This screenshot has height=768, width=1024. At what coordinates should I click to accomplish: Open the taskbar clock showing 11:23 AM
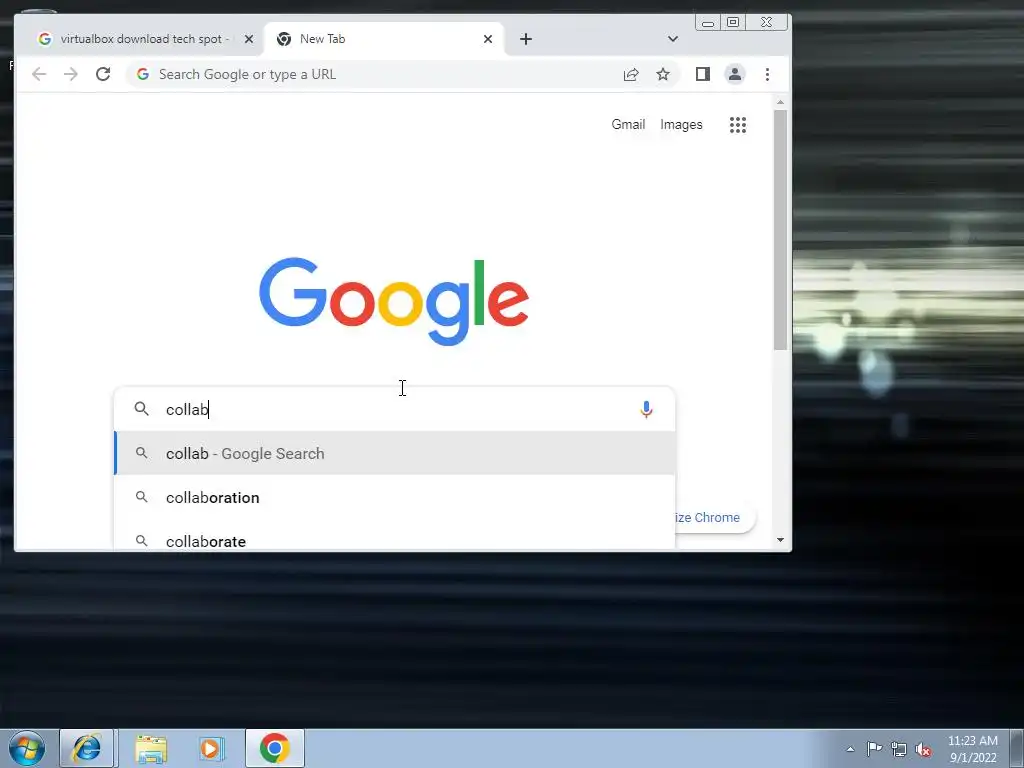click(x=973, y=748)
